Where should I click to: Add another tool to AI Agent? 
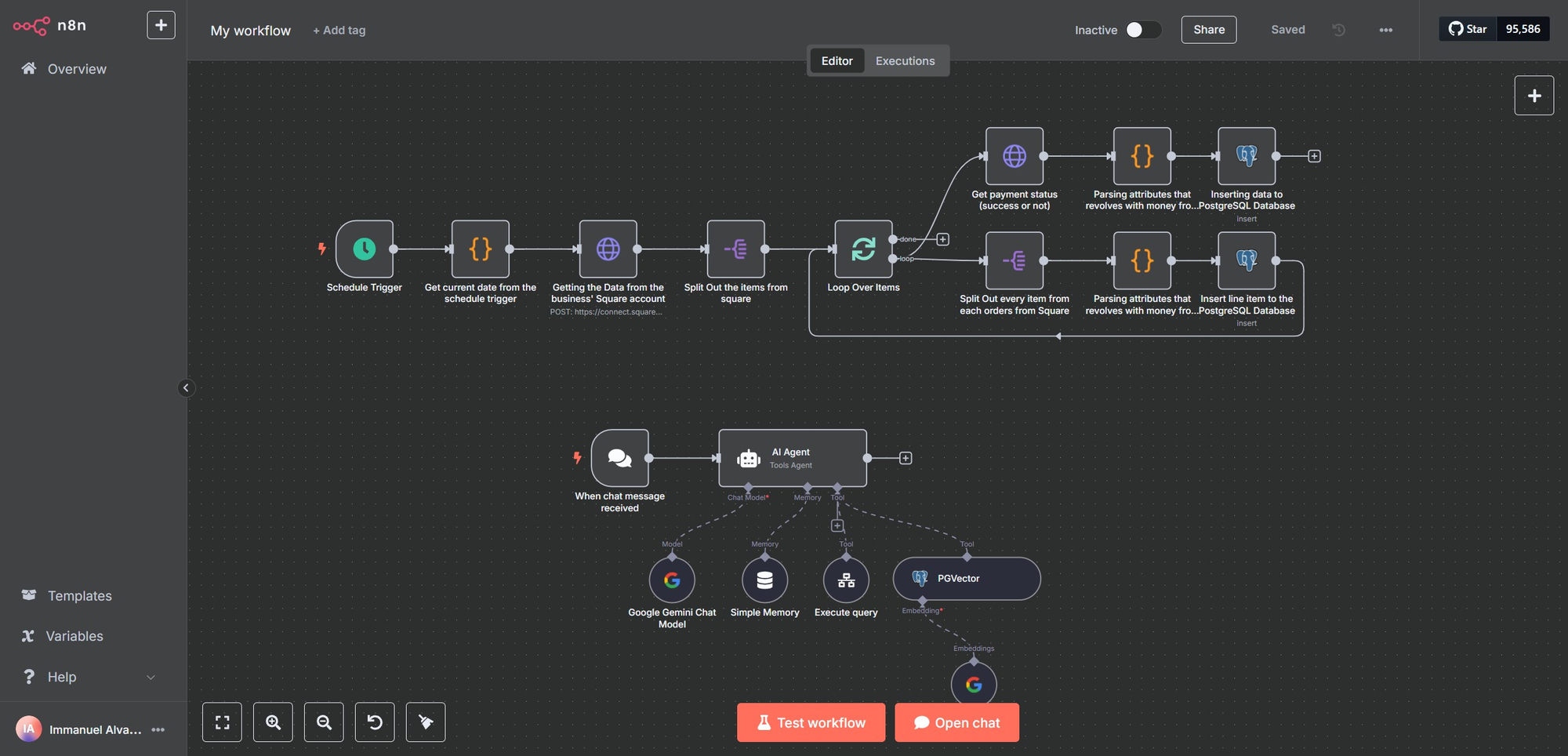coord(837,525)
